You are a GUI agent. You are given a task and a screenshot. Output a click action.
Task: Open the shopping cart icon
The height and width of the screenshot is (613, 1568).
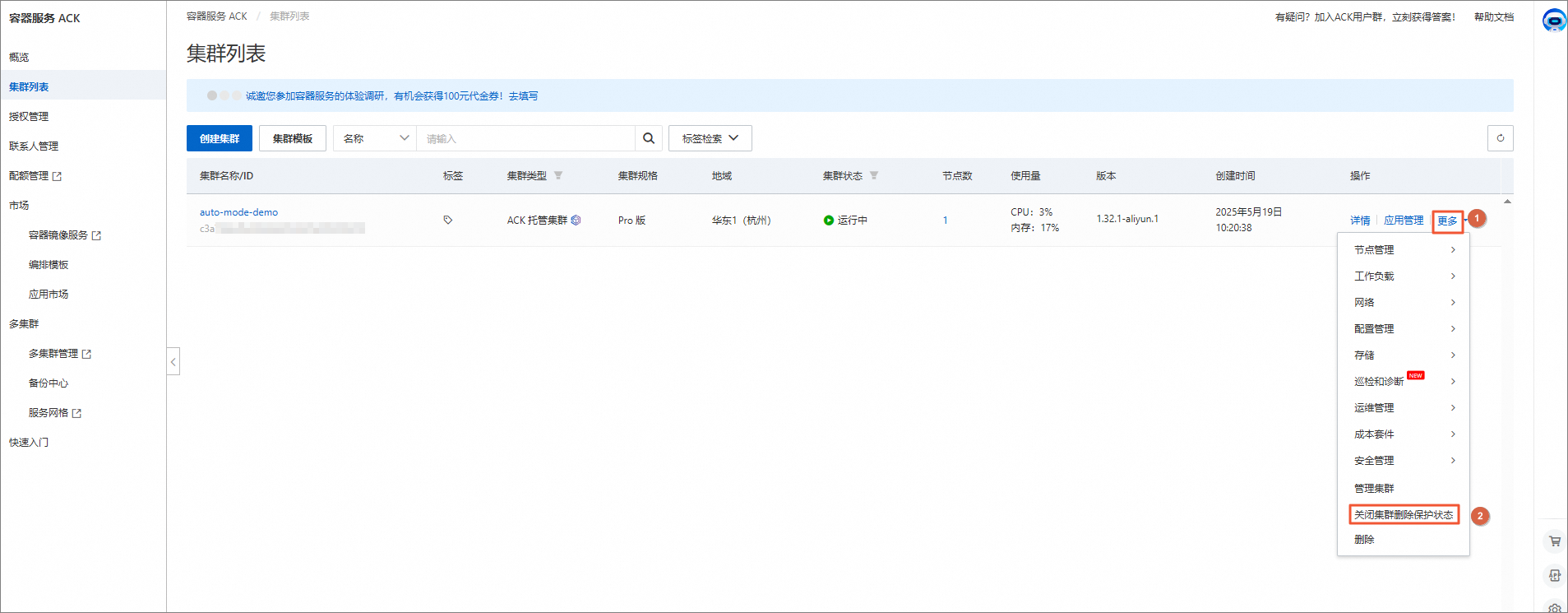point(1555,541)
